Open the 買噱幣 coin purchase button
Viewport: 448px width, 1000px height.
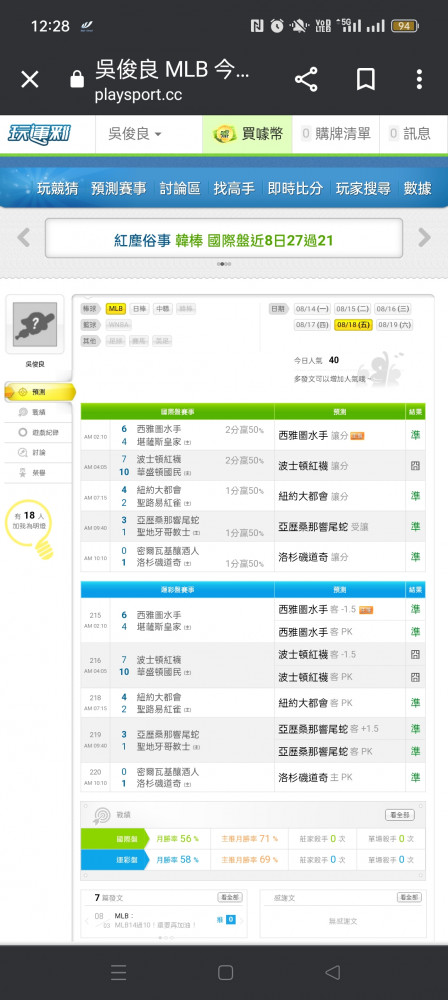tap(247, 134)
